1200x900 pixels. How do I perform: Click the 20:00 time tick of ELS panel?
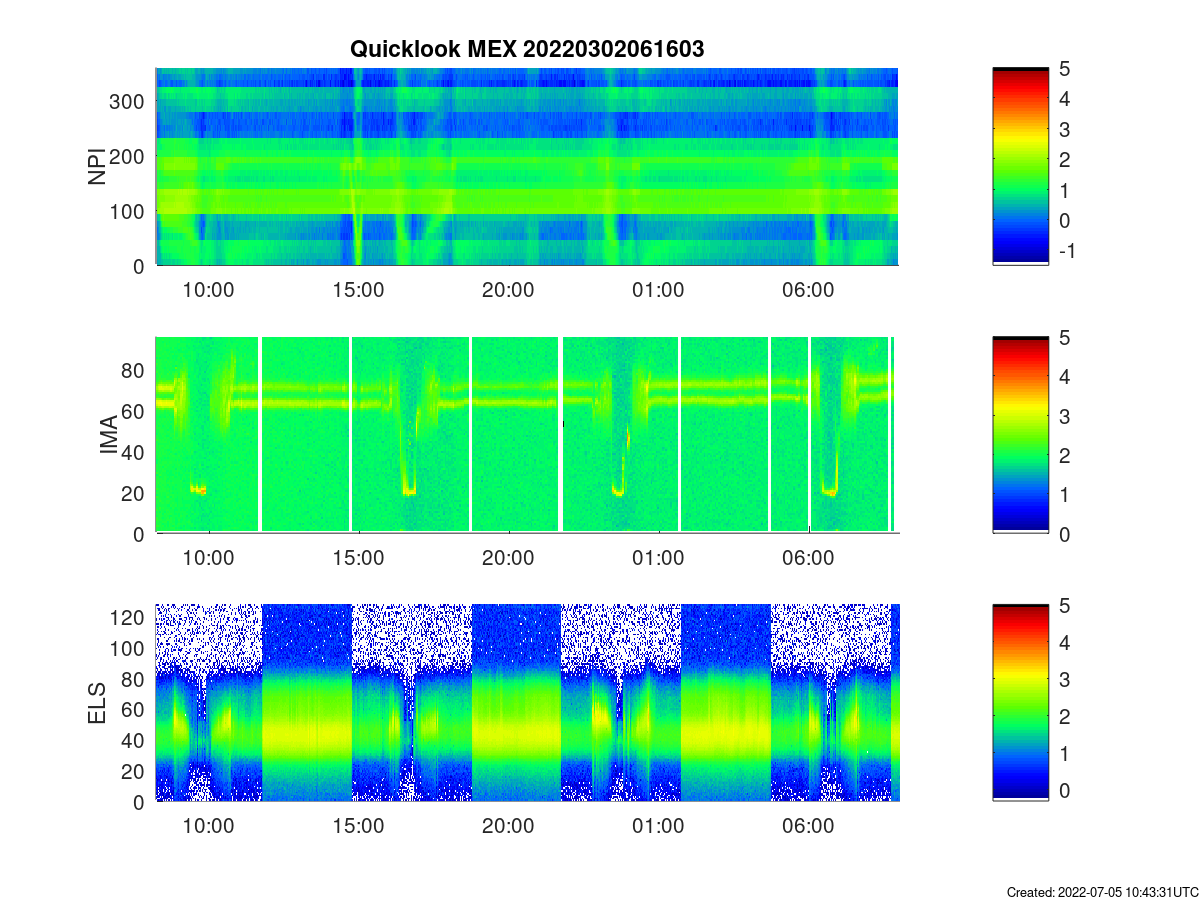click(508, 826)
